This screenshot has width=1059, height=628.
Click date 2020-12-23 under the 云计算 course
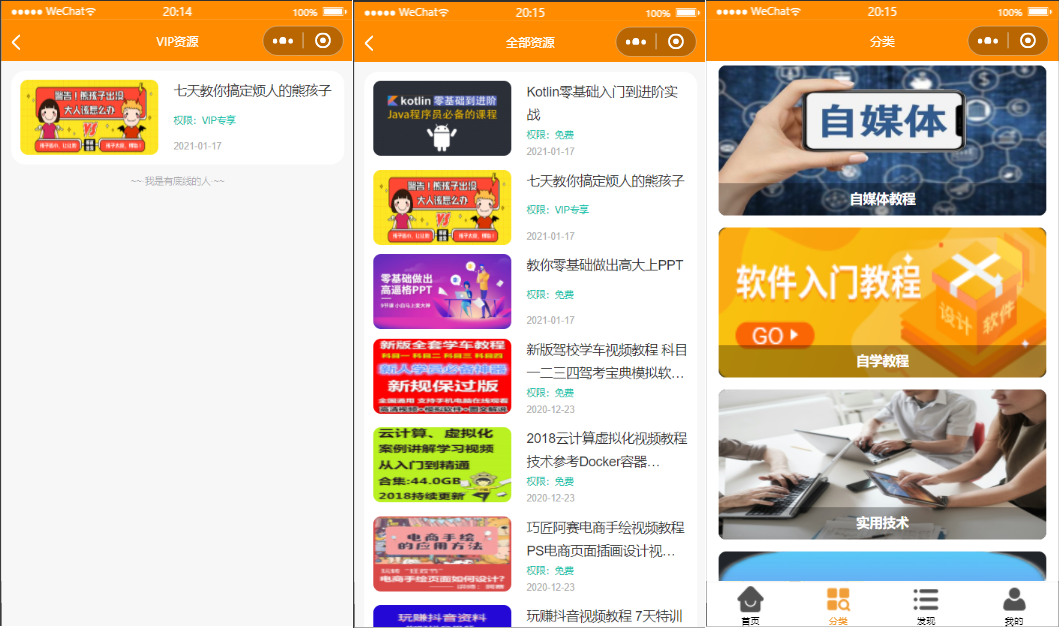click(x=550, y=498)
